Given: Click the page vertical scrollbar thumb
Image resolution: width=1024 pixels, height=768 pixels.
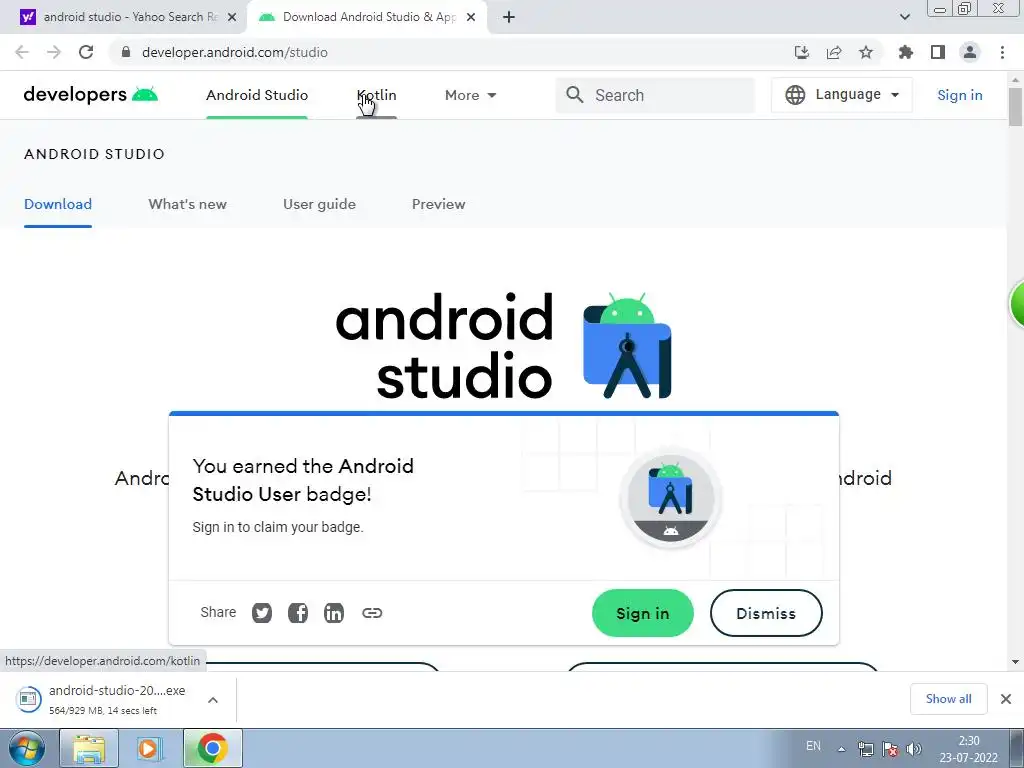Looking at the screenshot, I should coord(1015,106).
